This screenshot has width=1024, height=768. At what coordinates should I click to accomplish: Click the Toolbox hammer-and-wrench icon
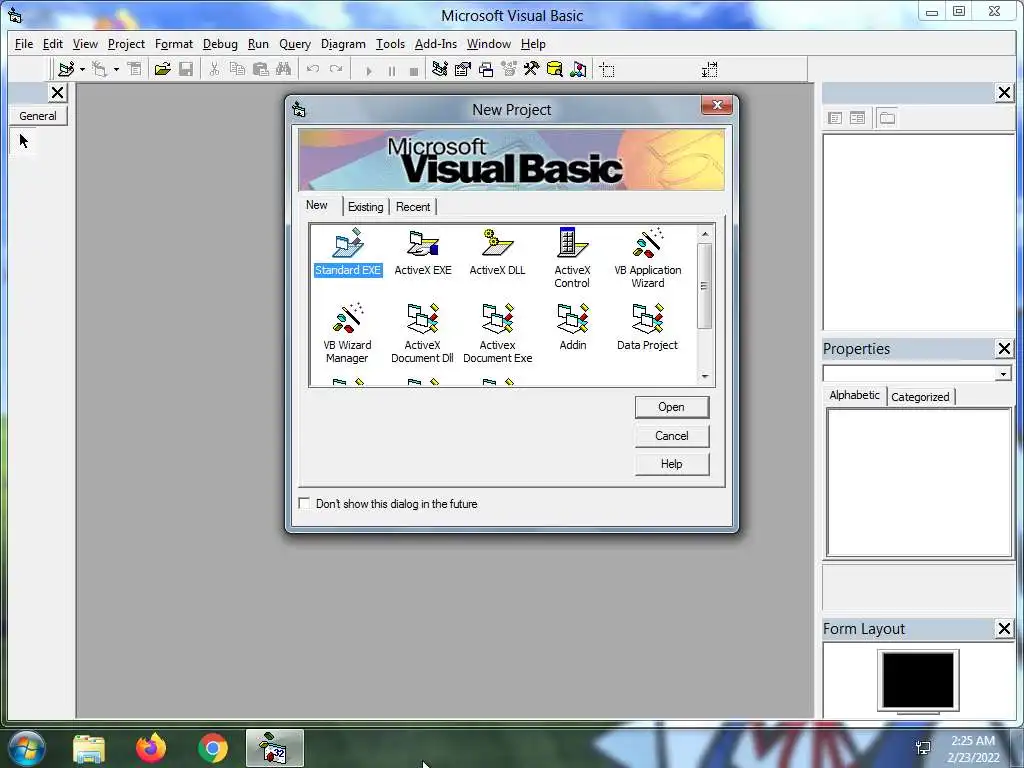pos(531,69)
